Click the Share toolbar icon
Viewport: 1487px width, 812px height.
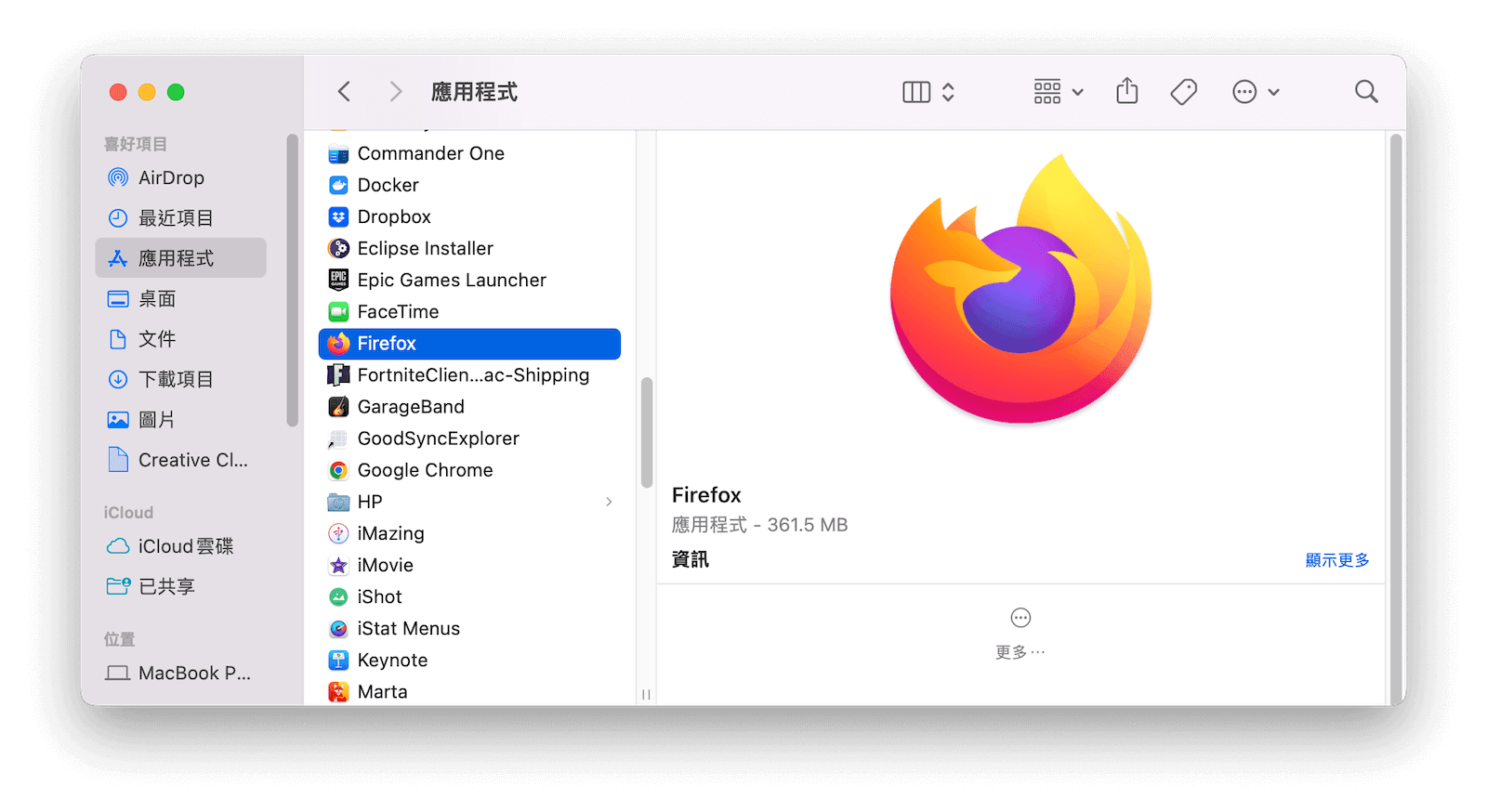1126,91
